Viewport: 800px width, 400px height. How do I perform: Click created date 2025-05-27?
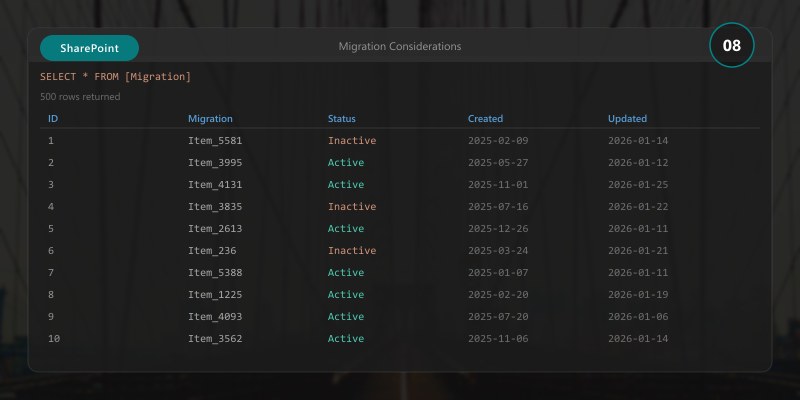pyautogui.click(x=498, y=162)
